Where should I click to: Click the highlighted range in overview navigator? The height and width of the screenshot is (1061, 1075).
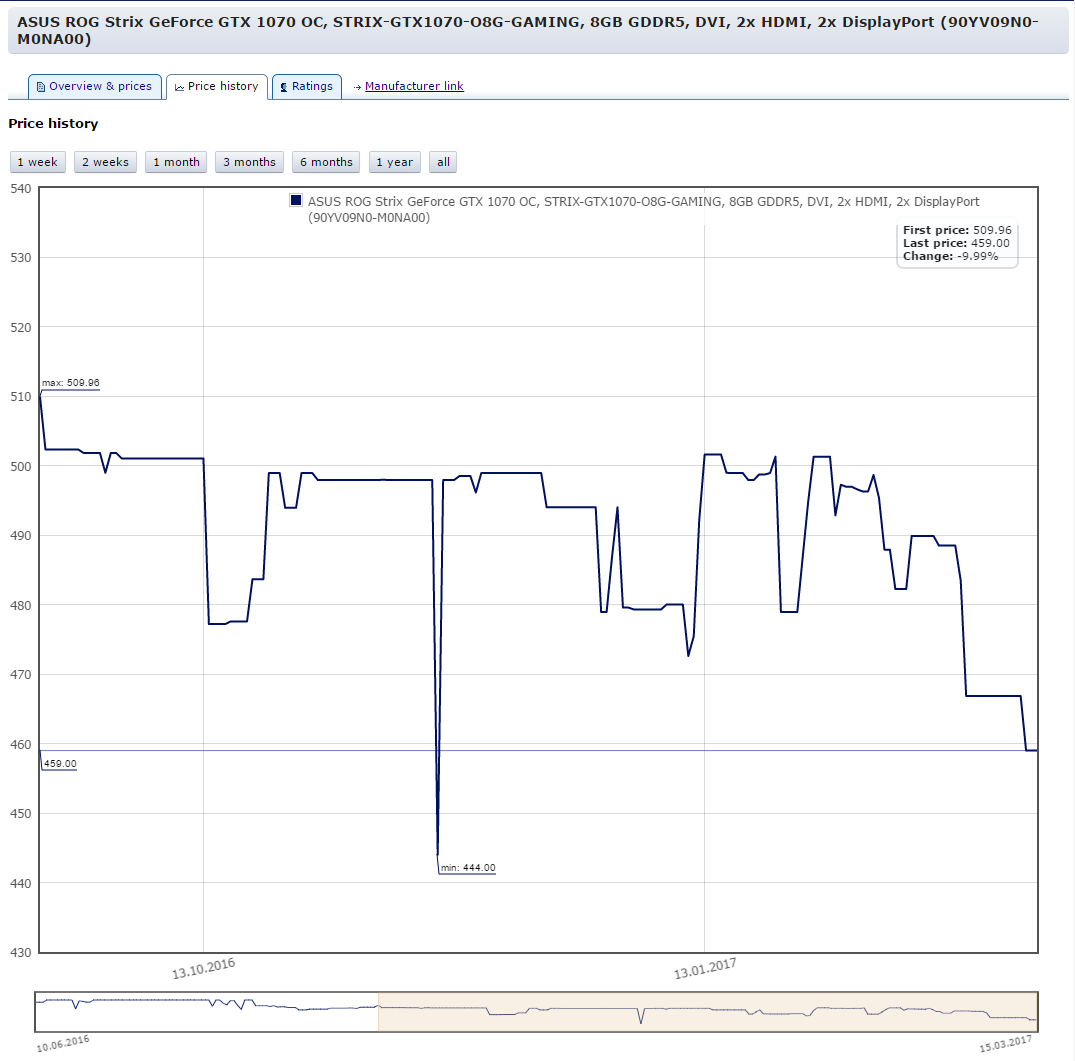(708, 1012)
